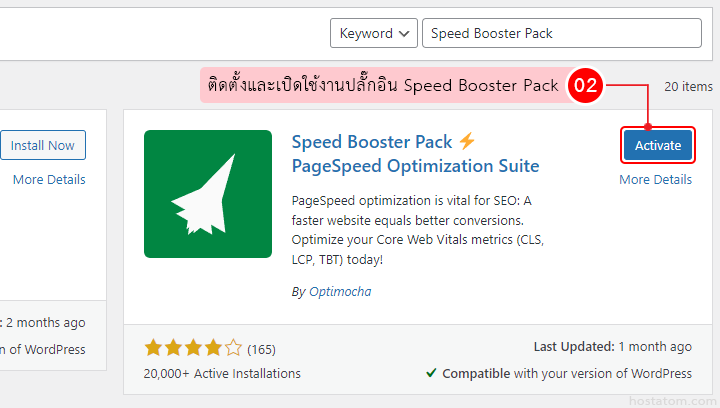Click the red 02 step badge

584,86
